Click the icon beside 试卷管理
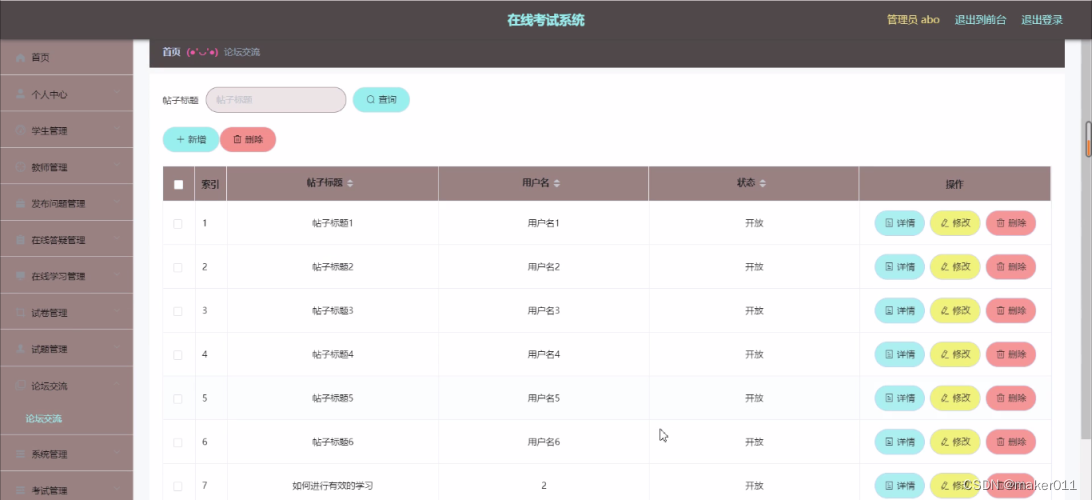Viewport: 1092px width, 500px height. [20, 313]
